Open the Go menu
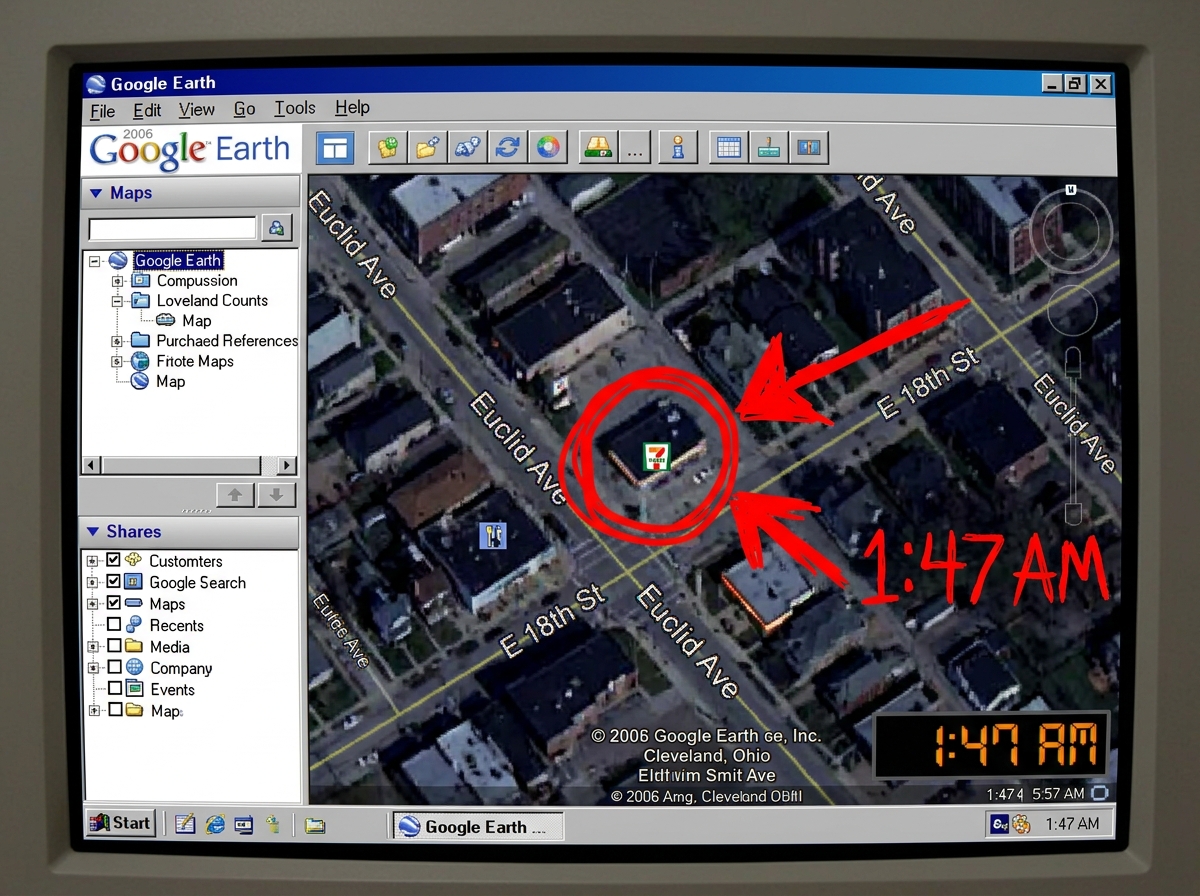 point(244,109)
